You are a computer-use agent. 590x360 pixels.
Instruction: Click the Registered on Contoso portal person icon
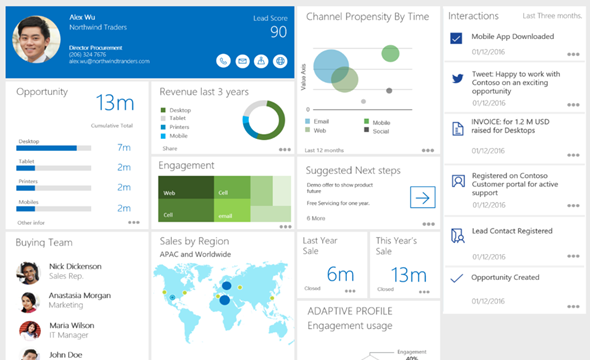[458, 181]
